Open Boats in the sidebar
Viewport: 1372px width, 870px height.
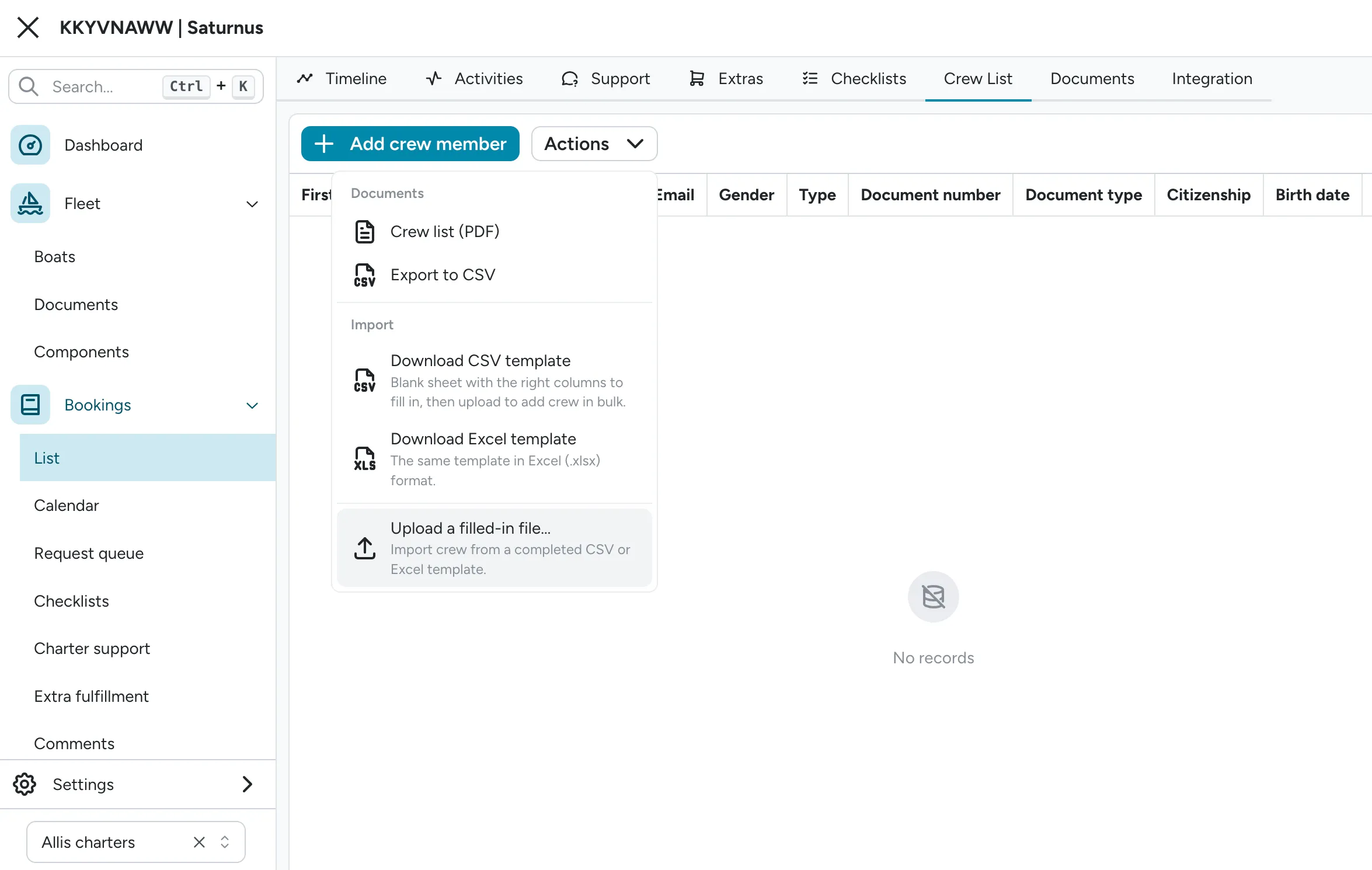point(55,257)
